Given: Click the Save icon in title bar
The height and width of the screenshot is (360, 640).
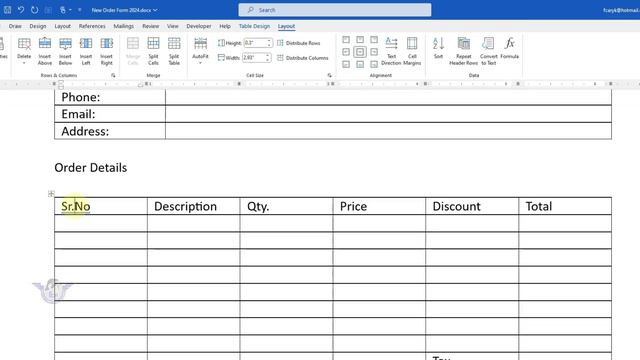Looking at the screenshot, I should (7, 9).
